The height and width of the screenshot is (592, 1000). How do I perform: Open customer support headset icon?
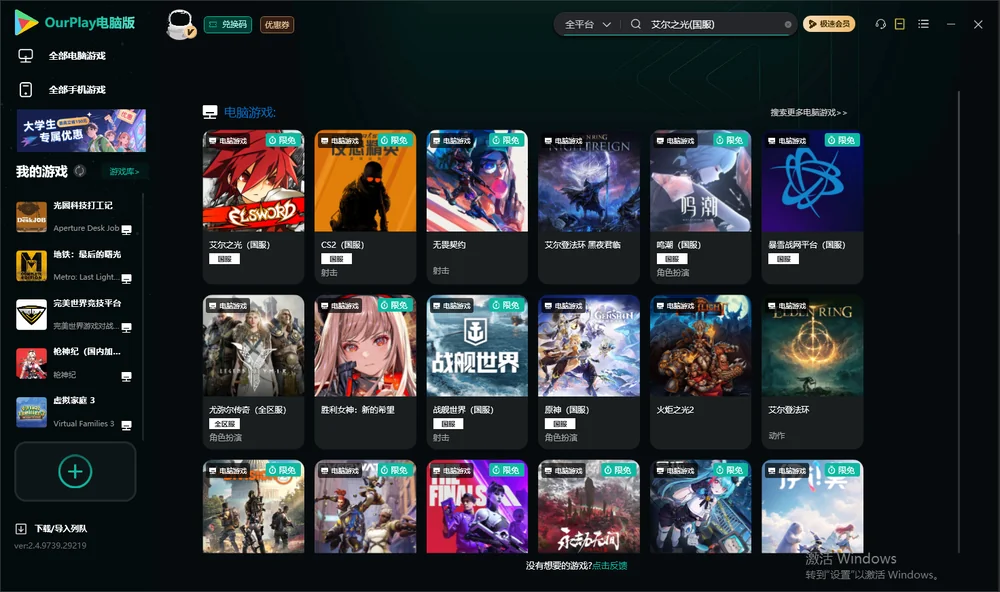(880, 24)
